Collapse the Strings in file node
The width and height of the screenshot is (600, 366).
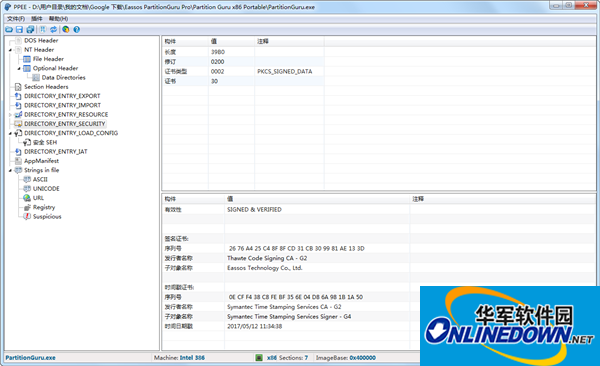click(x=10, y=170)
